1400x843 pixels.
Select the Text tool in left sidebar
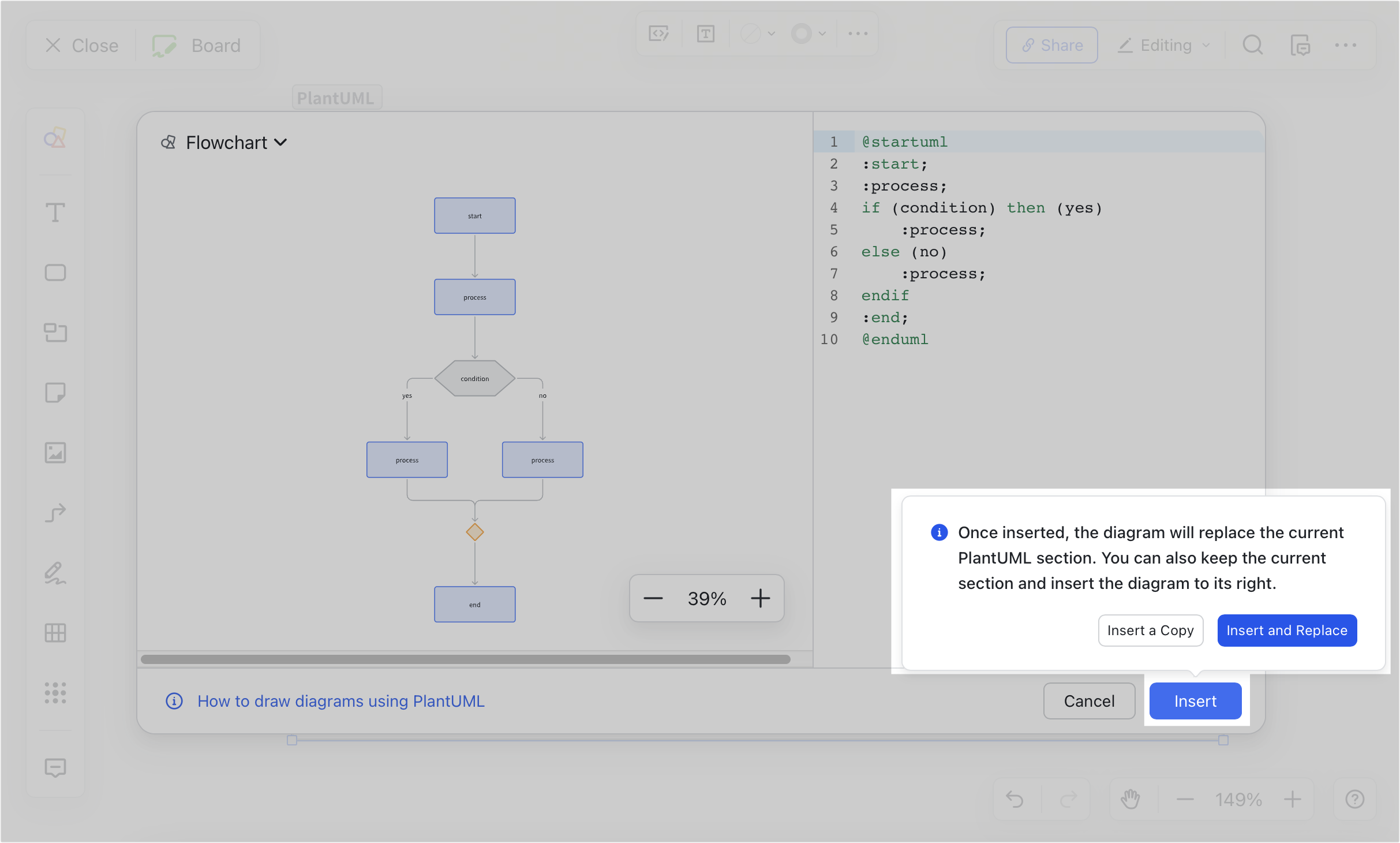[x=55, y=212]
